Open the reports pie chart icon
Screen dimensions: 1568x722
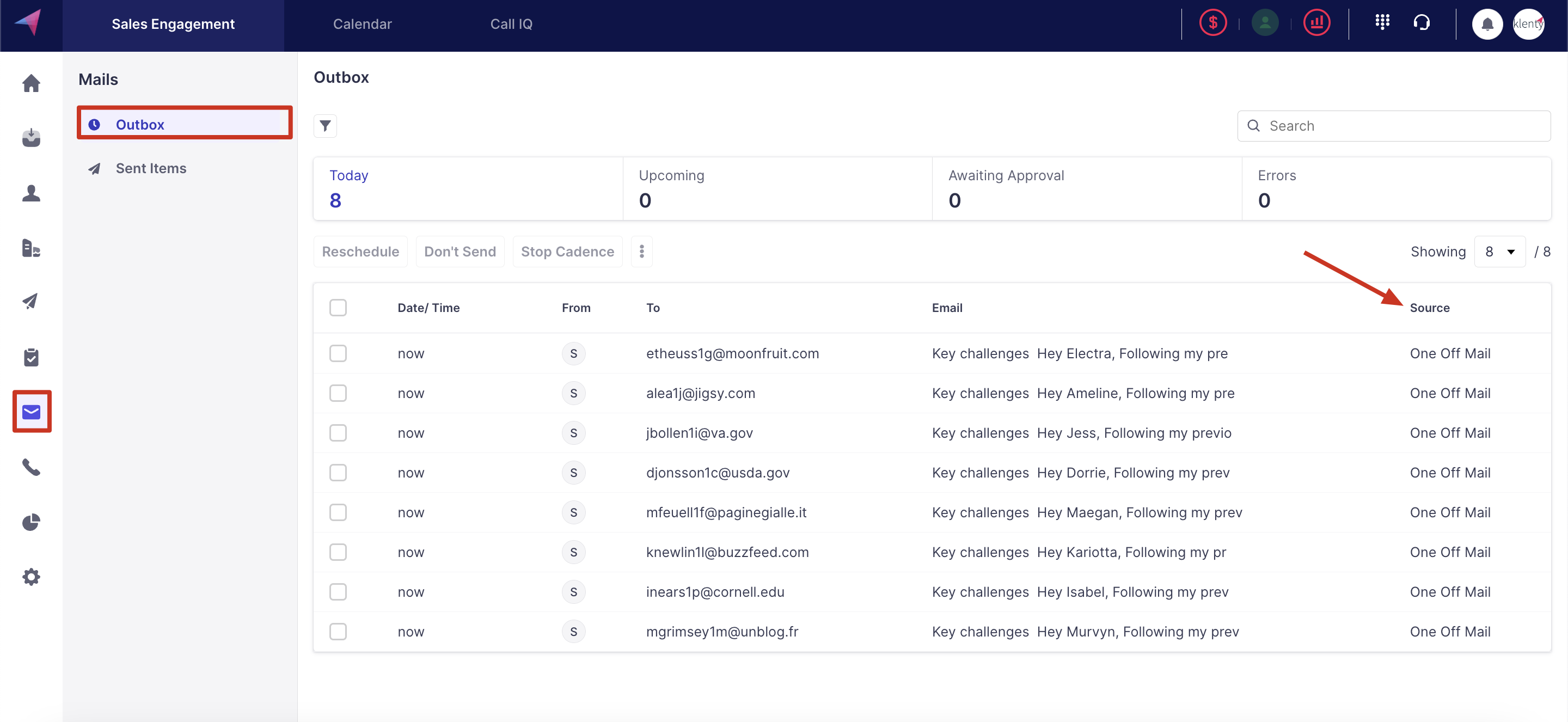coord(31,522)
